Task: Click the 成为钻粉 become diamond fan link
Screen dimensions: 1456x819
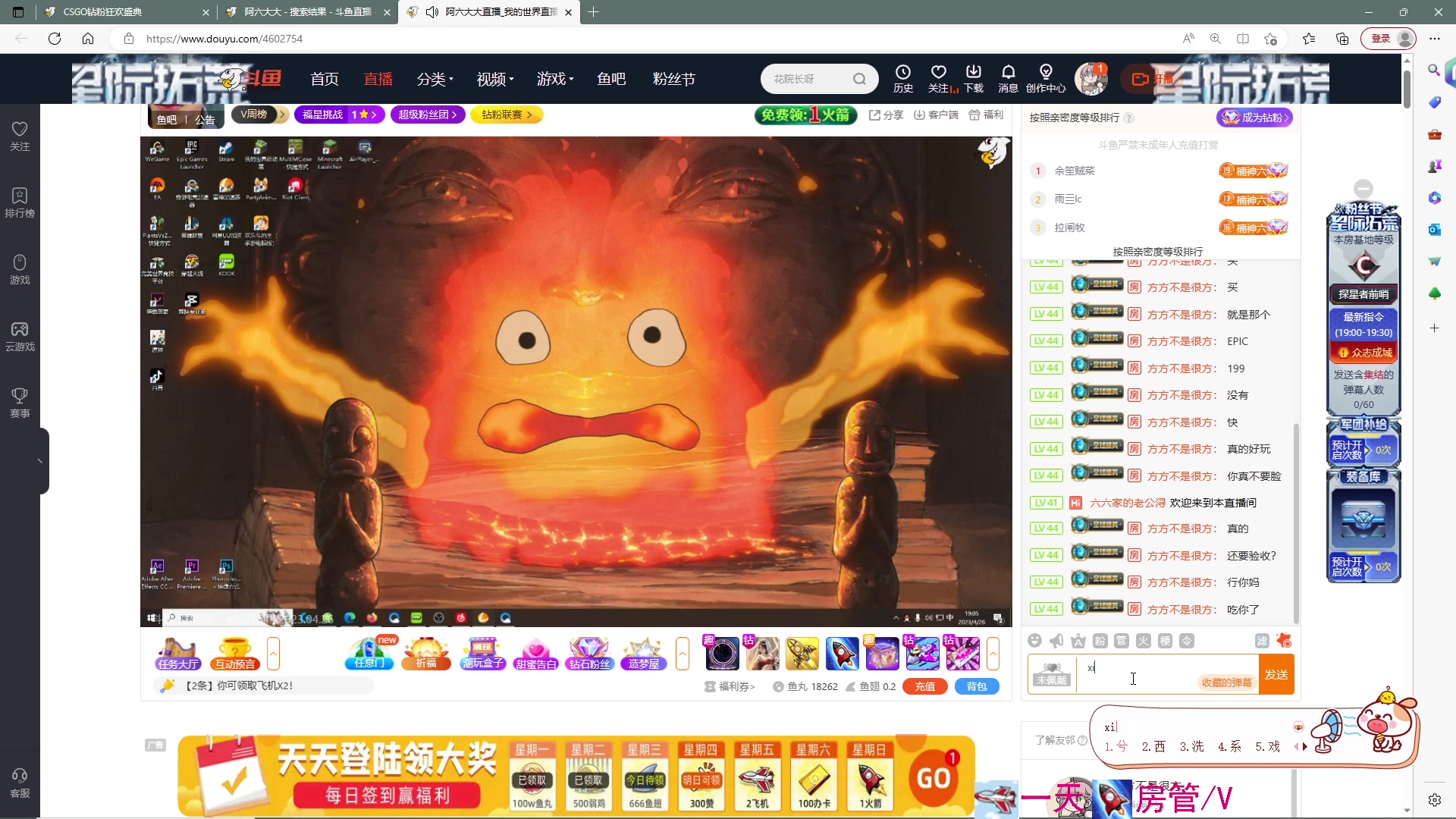Action: click(1255, 118)
